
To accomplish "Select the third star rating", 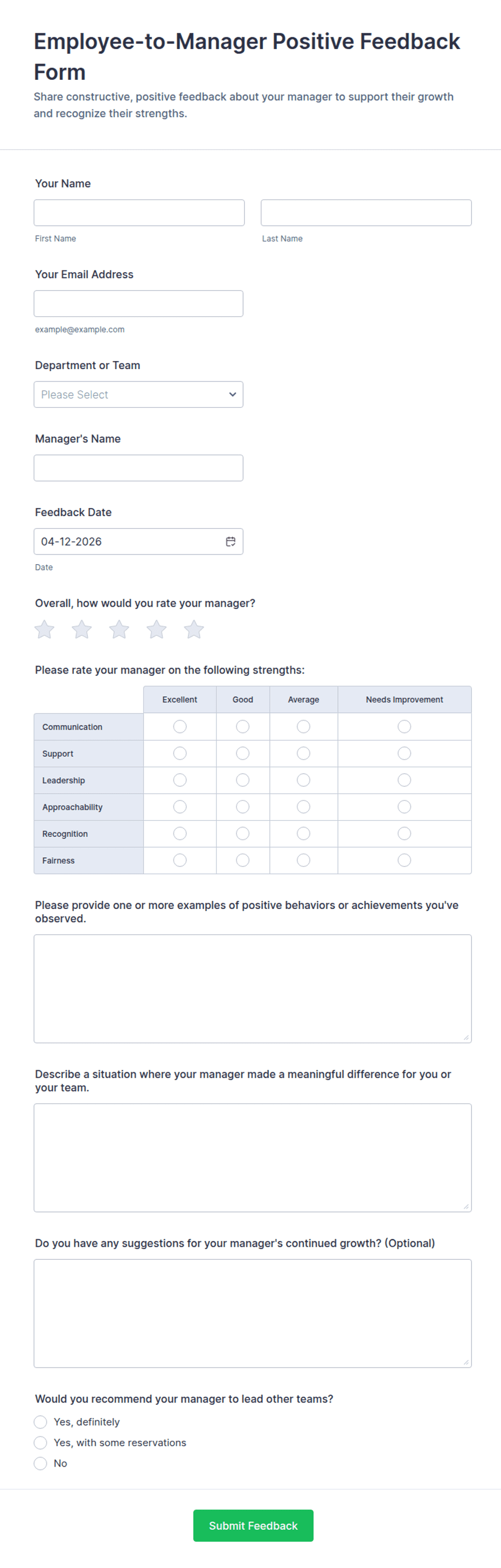I will (119, 629).
